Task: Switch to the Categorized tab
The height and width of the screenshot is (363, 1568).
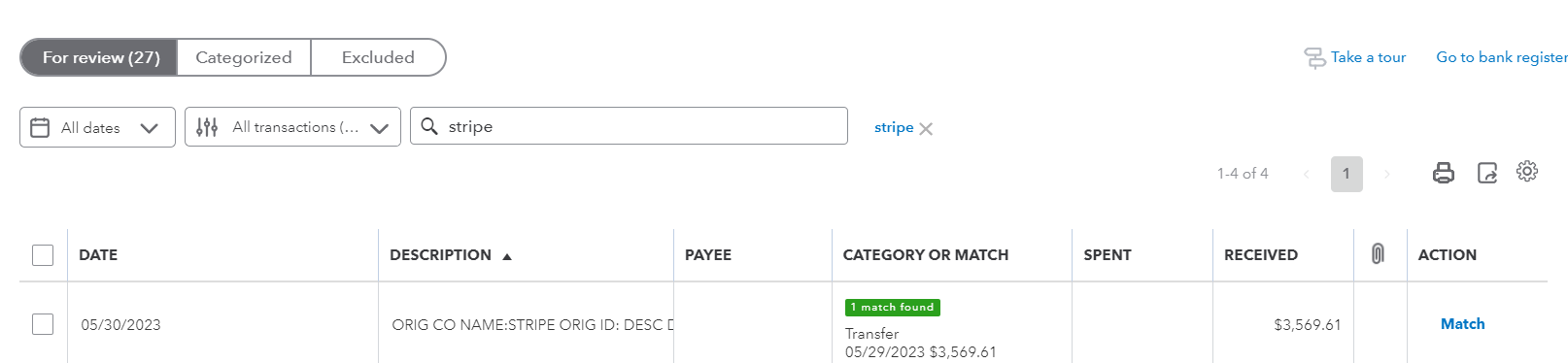Action: click(x=244, y=57)
